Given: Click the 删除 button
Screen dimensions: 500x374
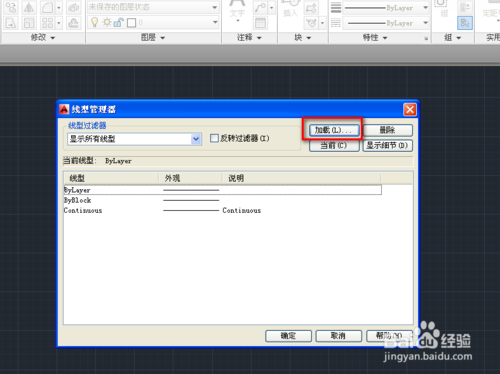Looking at the screenshot, I should pos(388,130).
